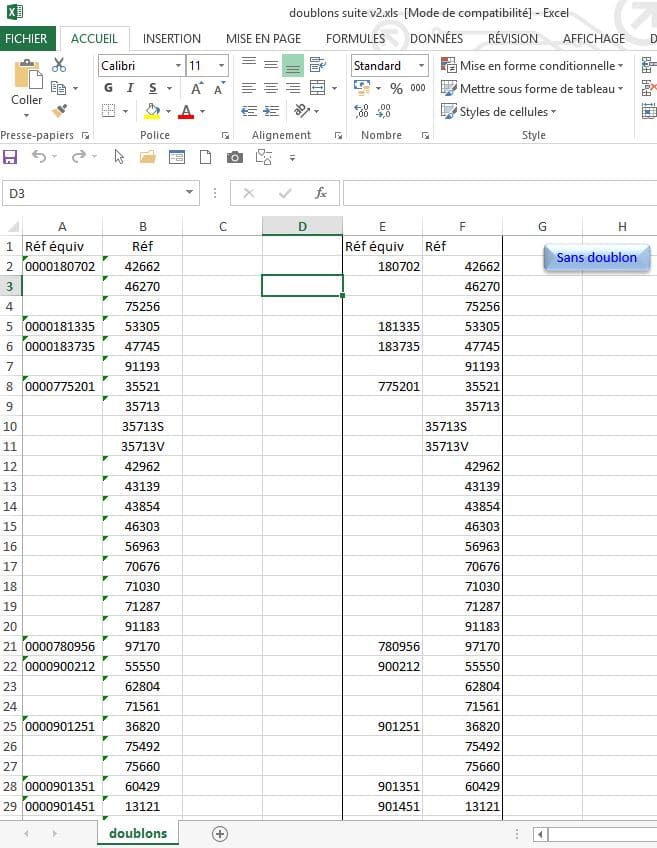Select the Format Painter brush

click(x=59, y=111)
